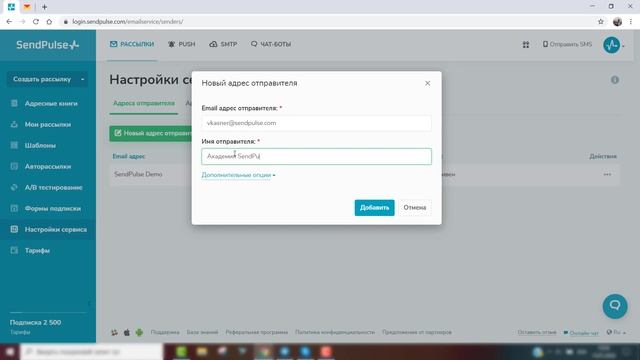Click Оставить отзыв footer link
Viewport: 640px width, 360px height.
(x=537, y=332)
